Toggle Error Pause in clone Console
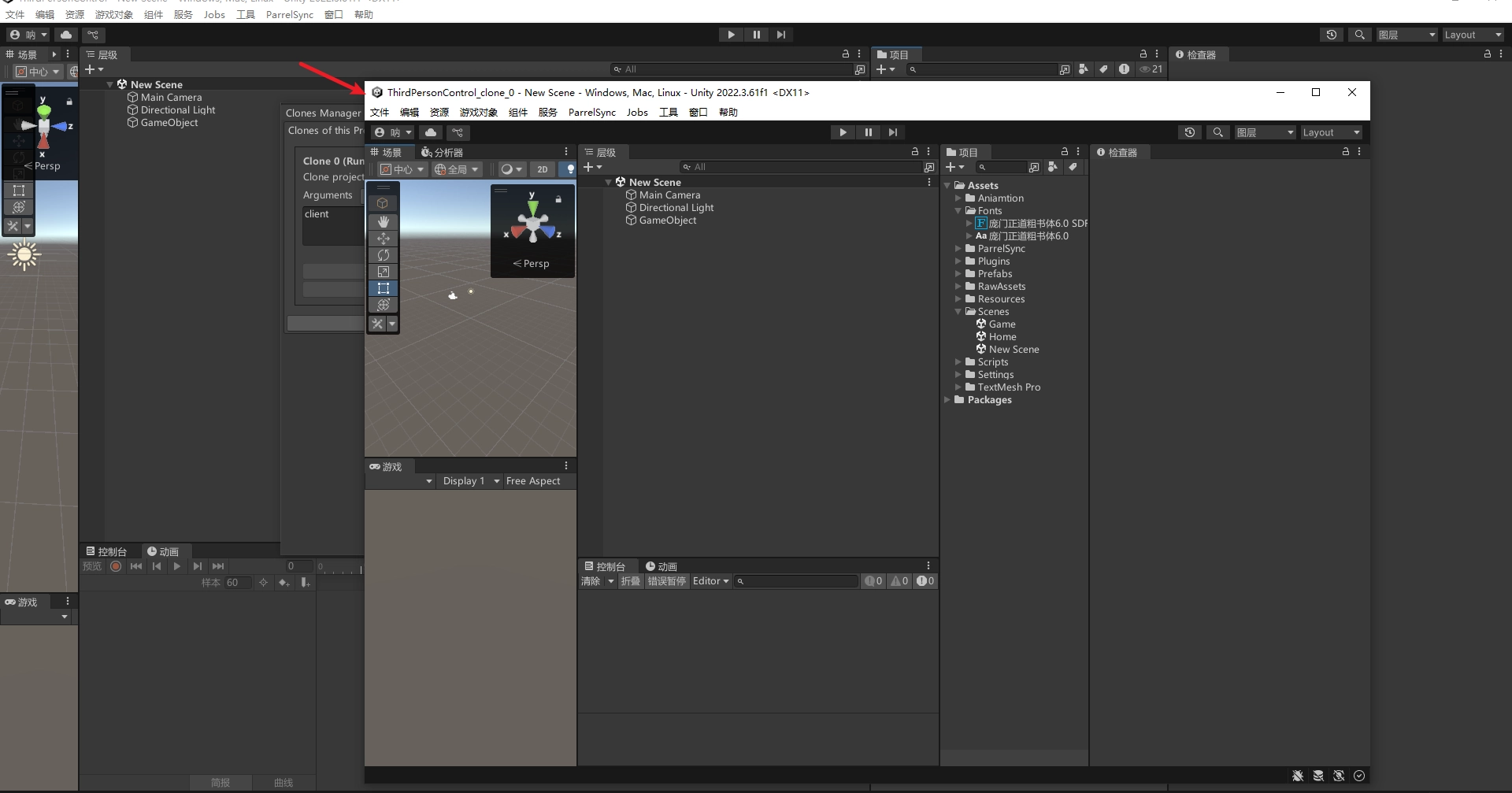 coord(667,581)
